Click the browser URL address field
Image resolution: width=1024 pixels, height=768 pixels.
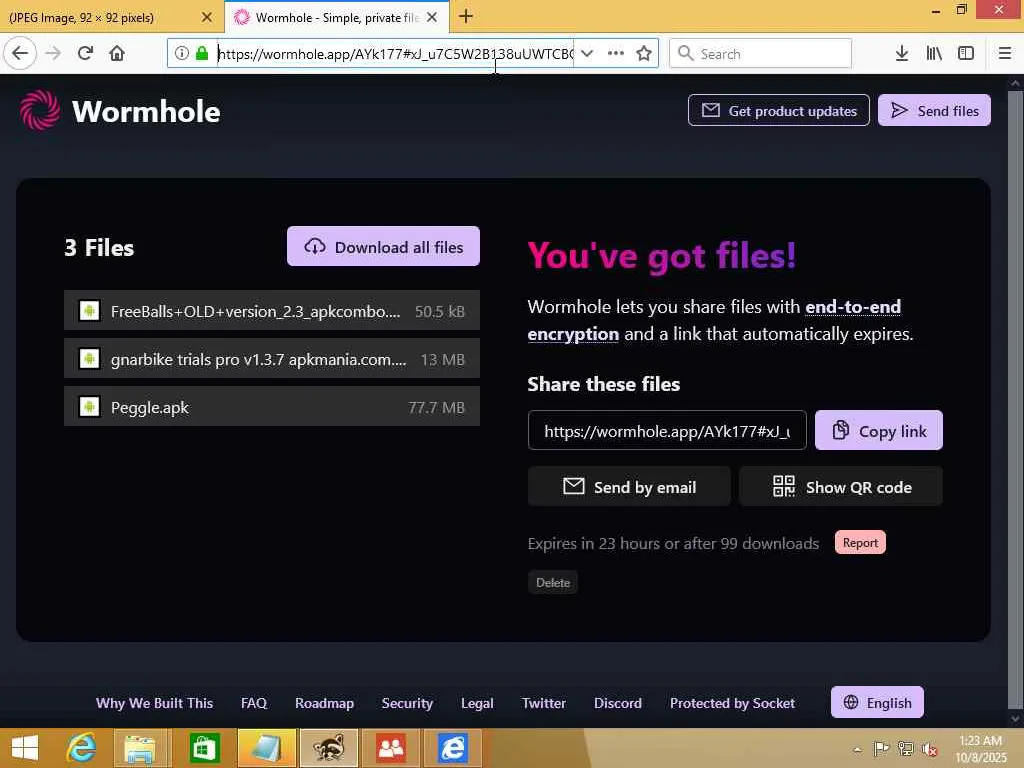(395, 54)
